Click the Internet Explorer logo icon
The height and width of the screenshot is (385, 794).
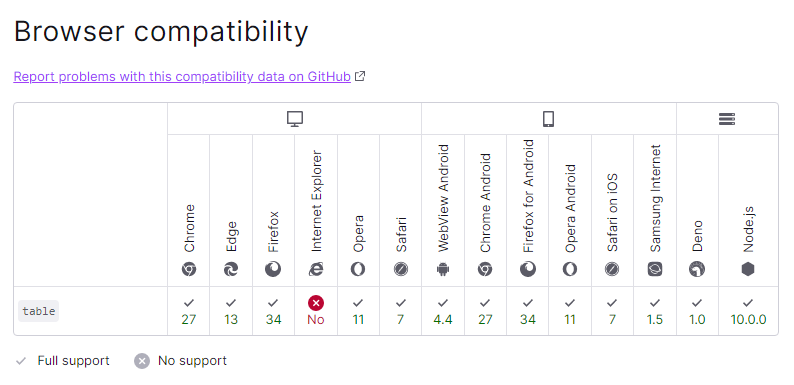point(316,269)
